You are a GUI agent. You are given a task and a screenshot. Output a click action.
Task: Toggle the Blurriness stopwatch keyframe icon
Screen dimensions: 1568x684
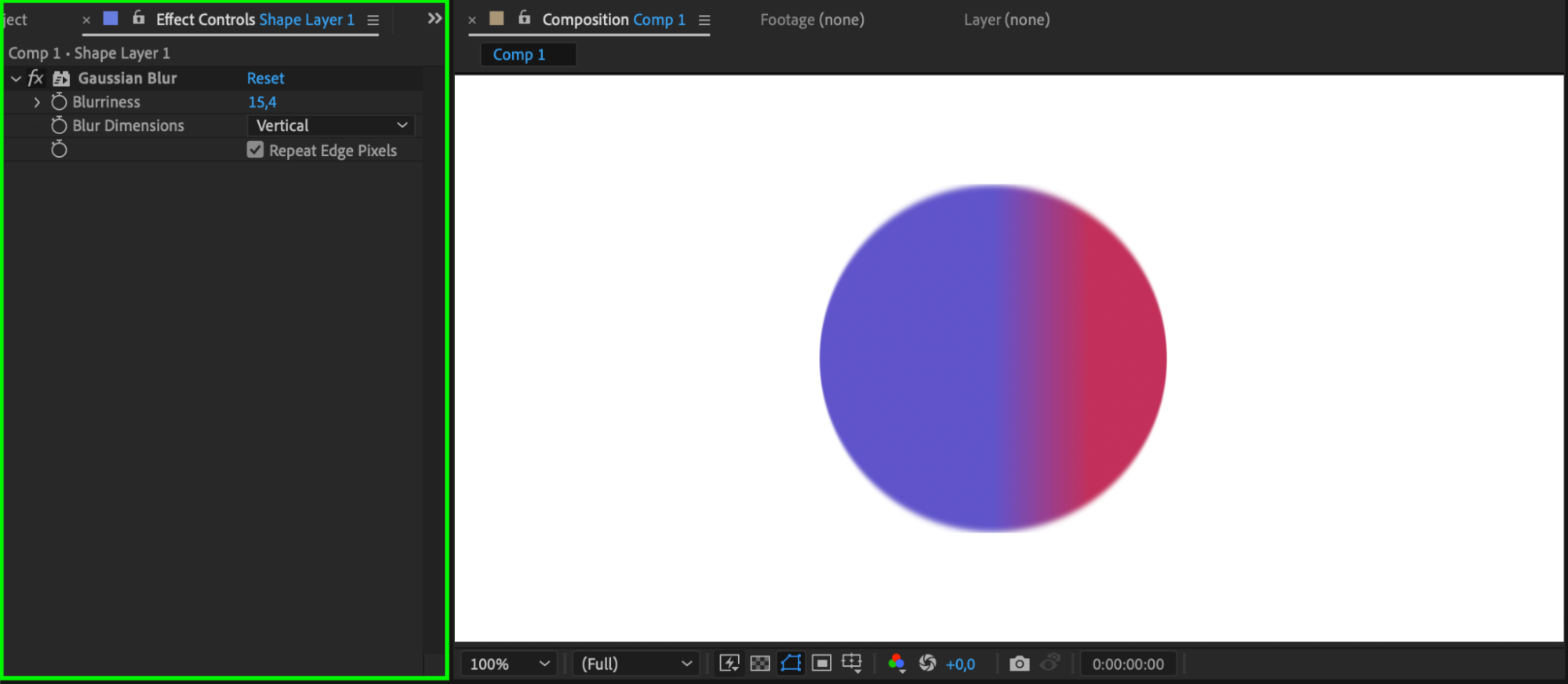click(59, 102)
